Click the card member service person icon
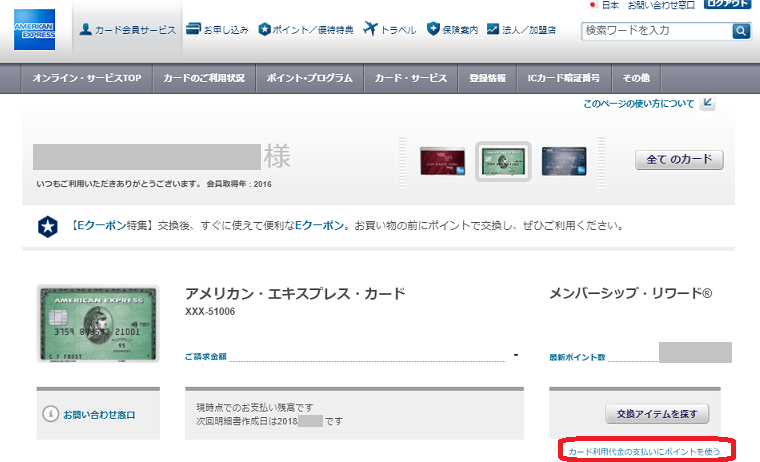This screenshot has height=462, width=760. coord(86,29)
